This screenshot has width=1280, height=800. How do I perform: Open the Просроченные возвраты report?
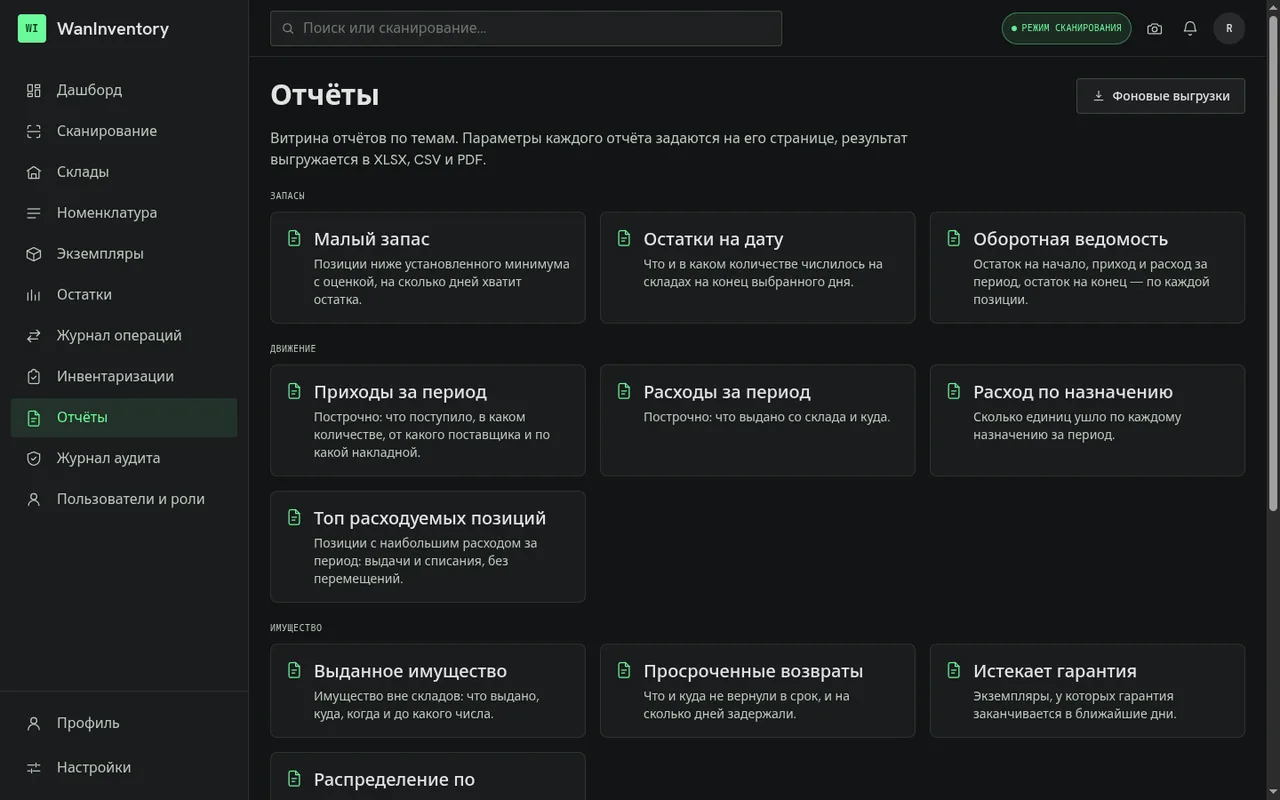pos(757,691)
